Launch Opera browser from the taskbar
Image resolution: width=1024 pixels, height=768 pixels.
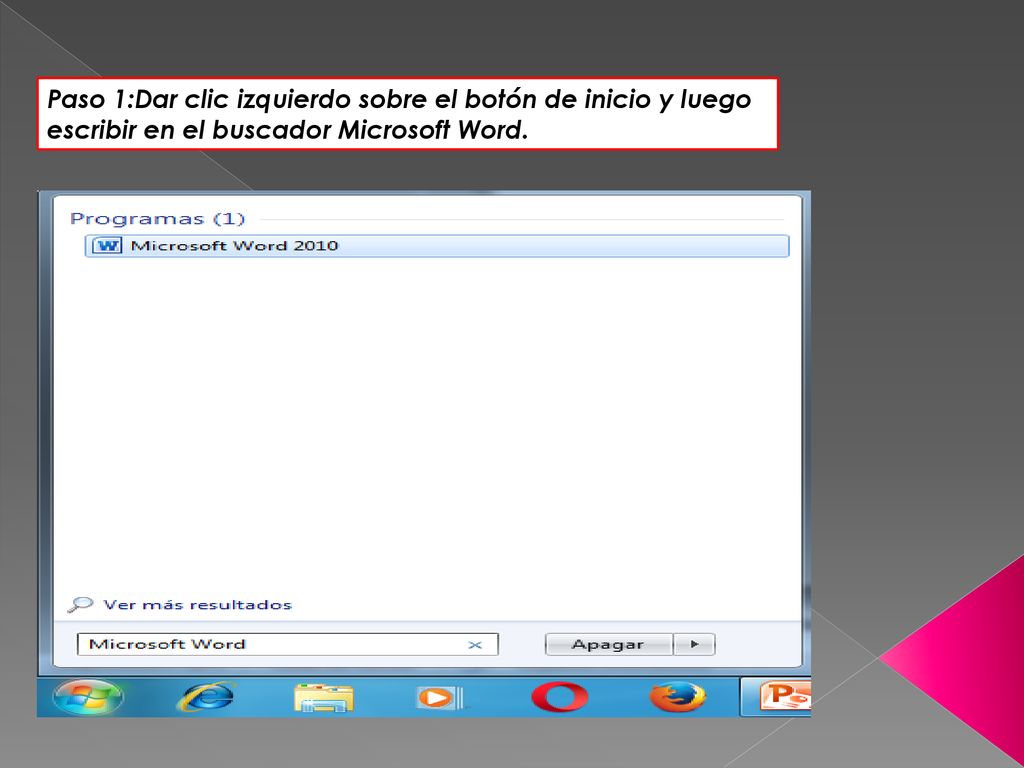tap(559, 697)
